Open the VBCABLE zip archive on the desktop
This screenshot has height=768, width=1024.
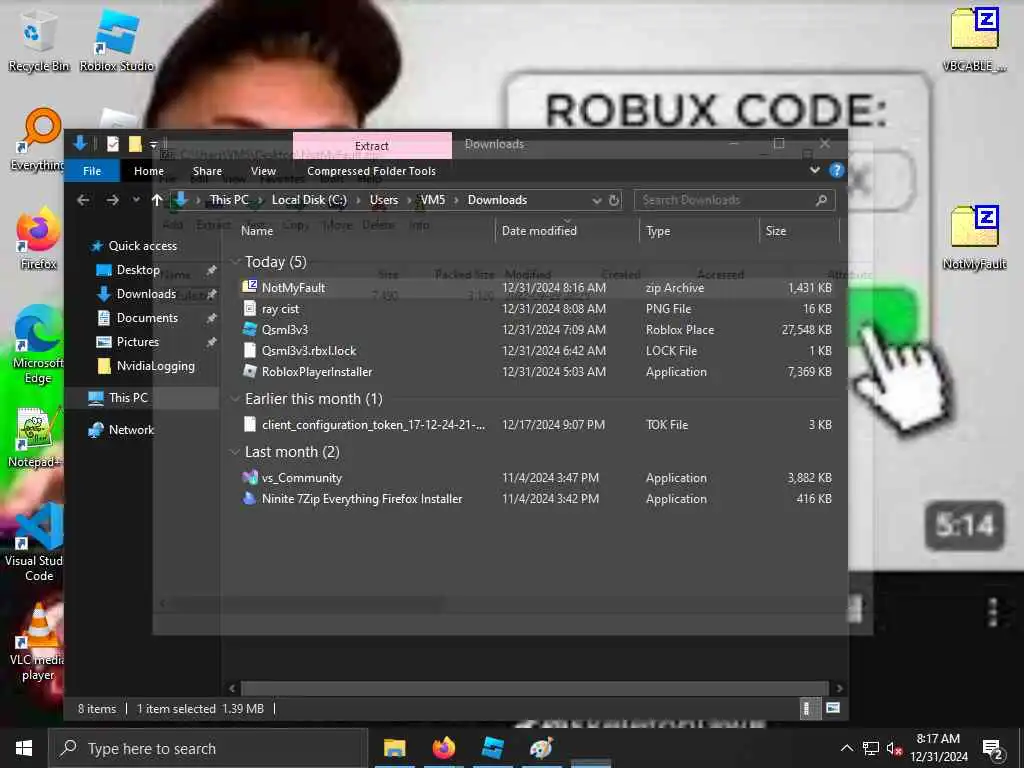pos(974,39)
